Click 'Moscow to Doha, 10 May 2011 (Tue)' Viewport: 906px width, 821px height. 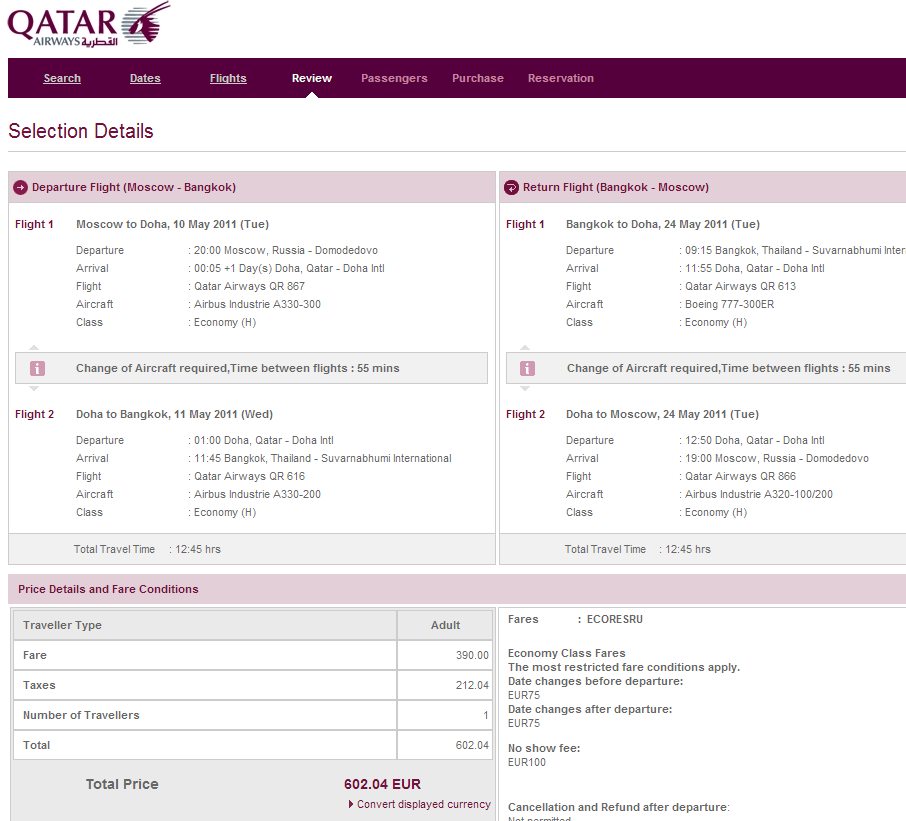(172, 224)
